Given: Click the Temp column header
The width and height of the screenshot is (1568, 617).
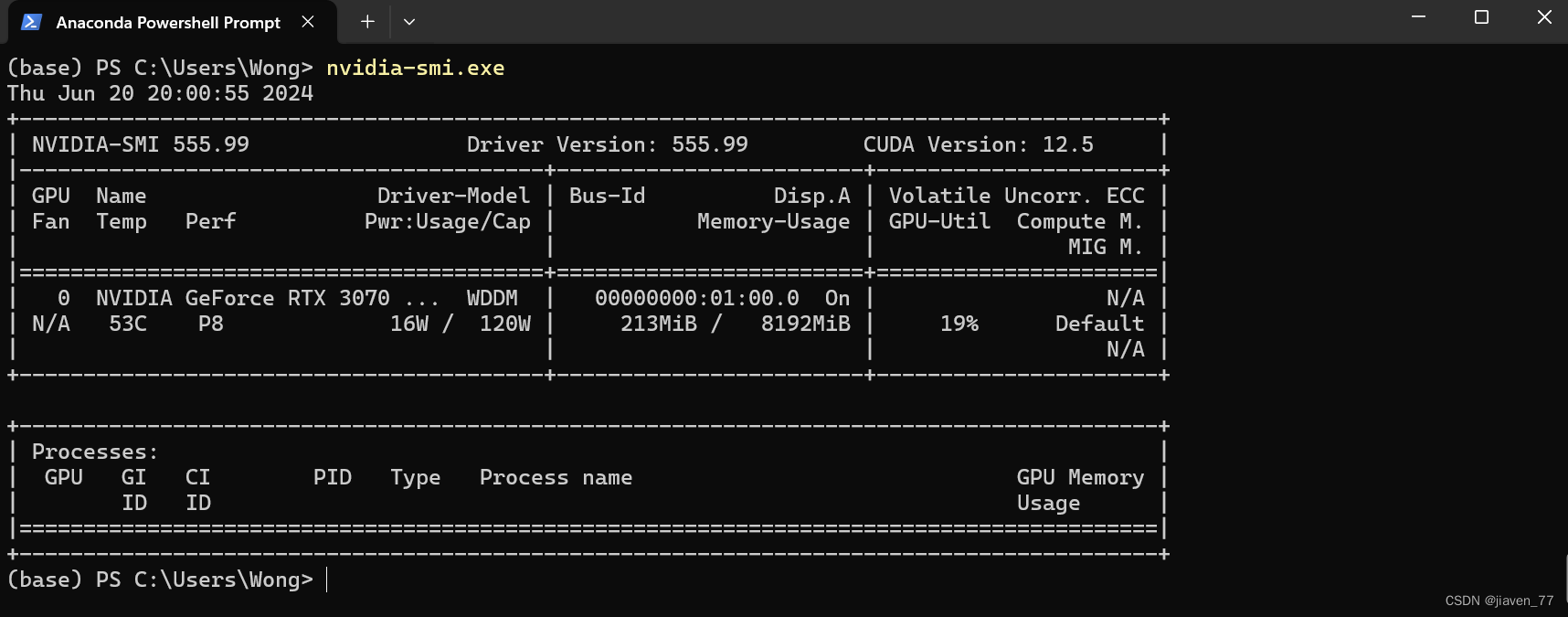Looking at the screenshot, I should 122,222.
